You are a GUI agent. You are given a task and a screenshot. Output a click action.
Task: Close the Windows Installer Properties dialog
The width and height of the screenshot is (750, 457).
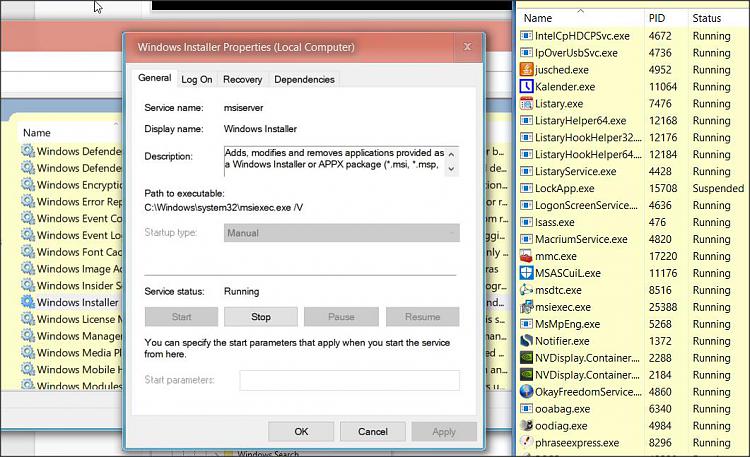467,46
